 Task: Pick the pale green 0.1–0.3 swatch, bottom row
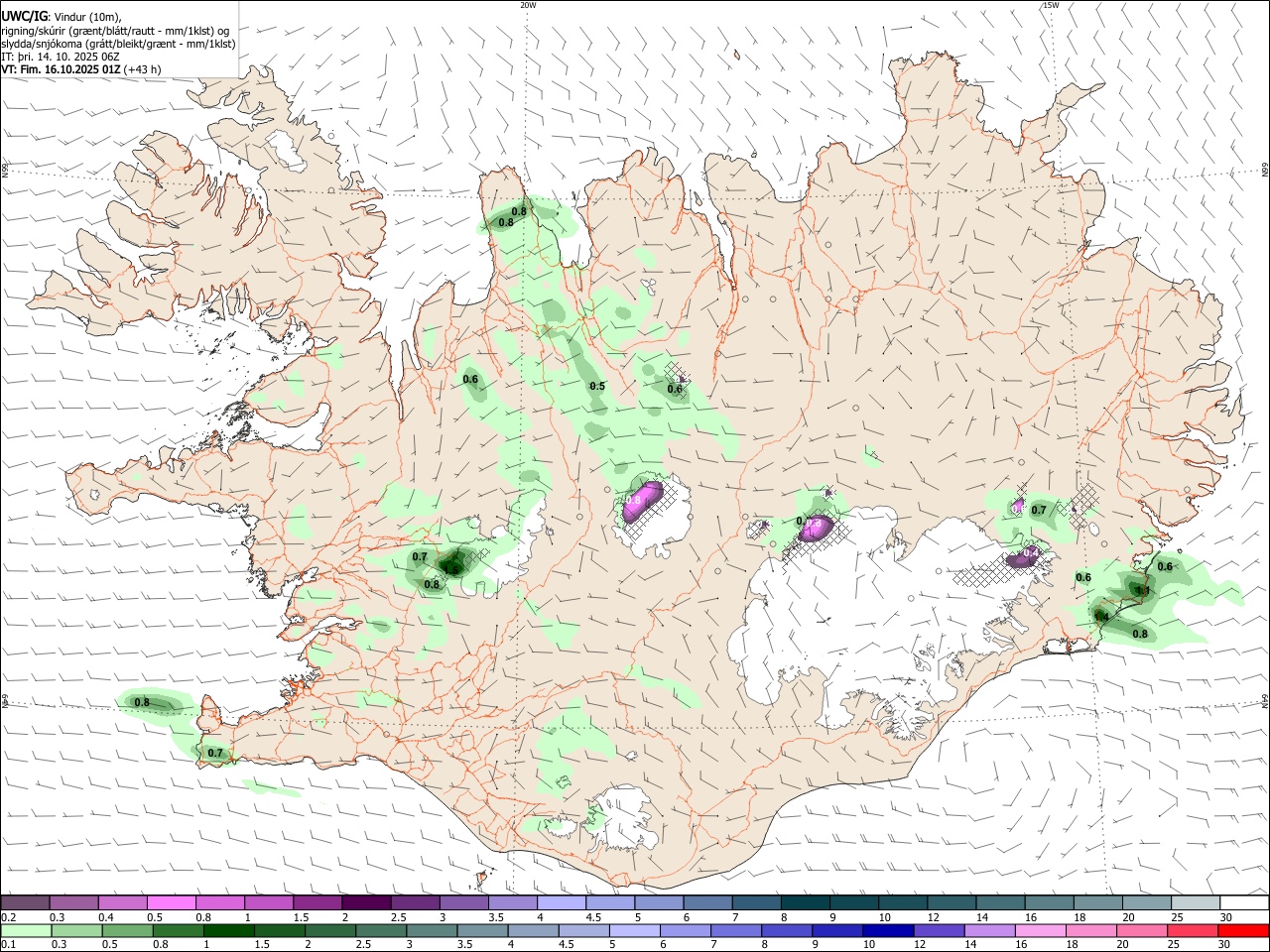pos(26,931)
